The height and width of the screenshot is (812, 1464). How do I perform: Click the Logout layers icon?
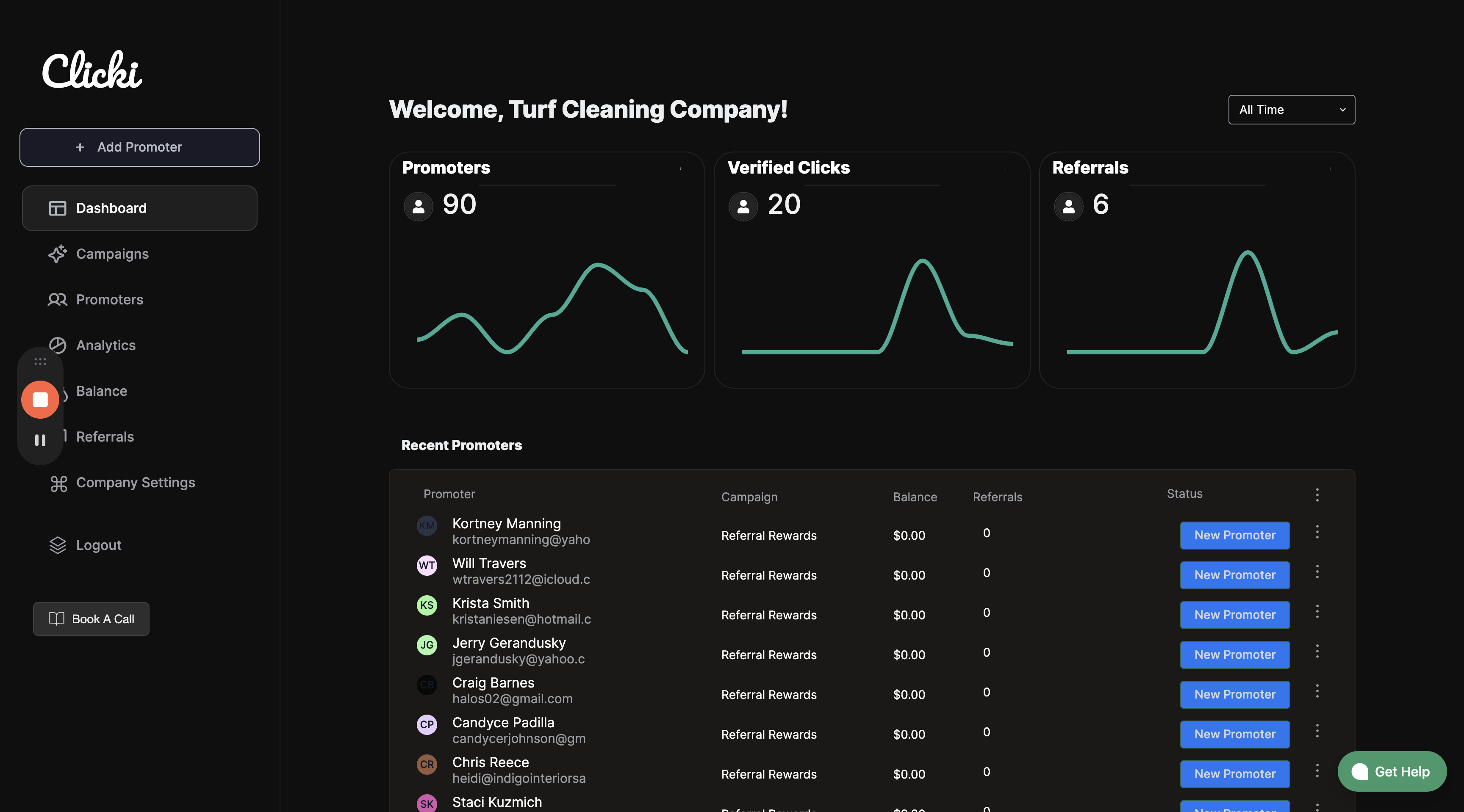click(x=58, y=545)
